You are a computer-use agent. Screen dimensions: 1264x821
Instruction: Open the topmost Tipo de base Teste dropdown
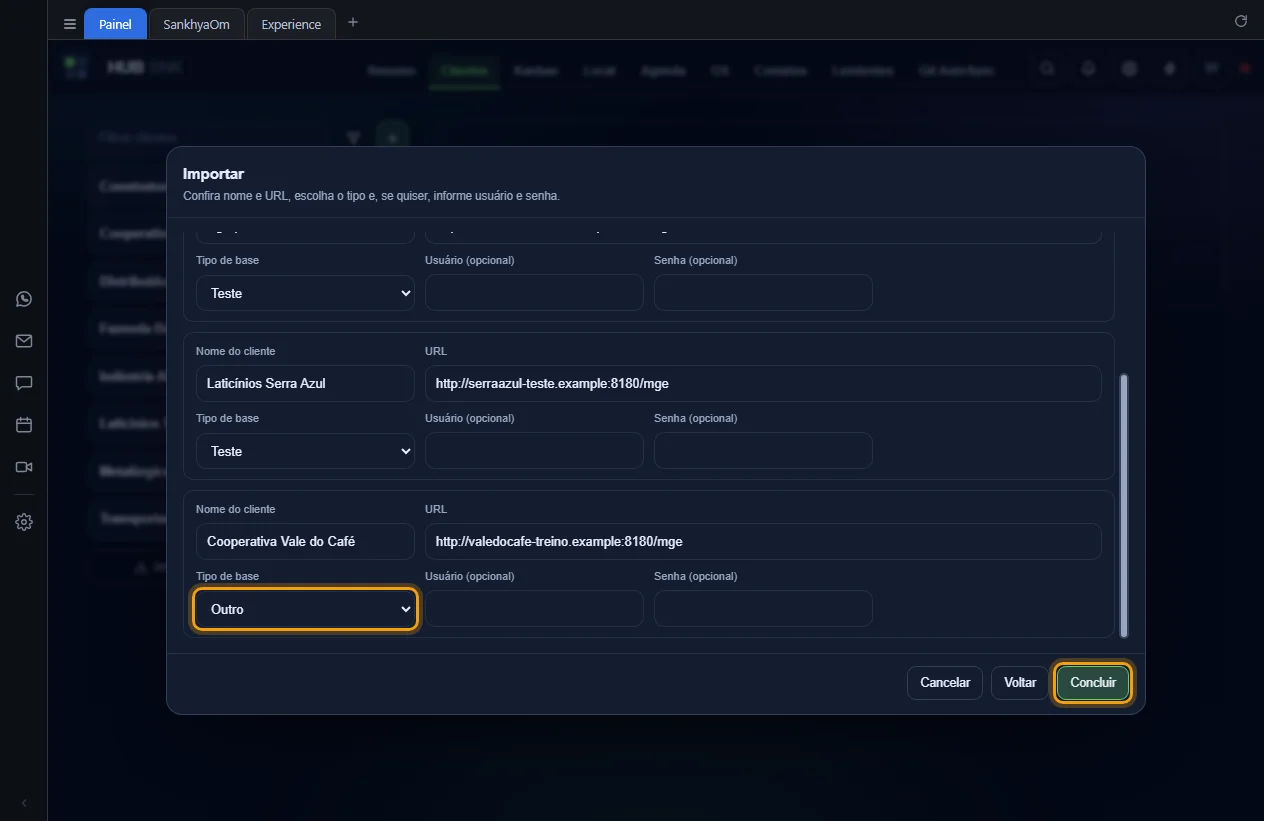tap(305, 293)
